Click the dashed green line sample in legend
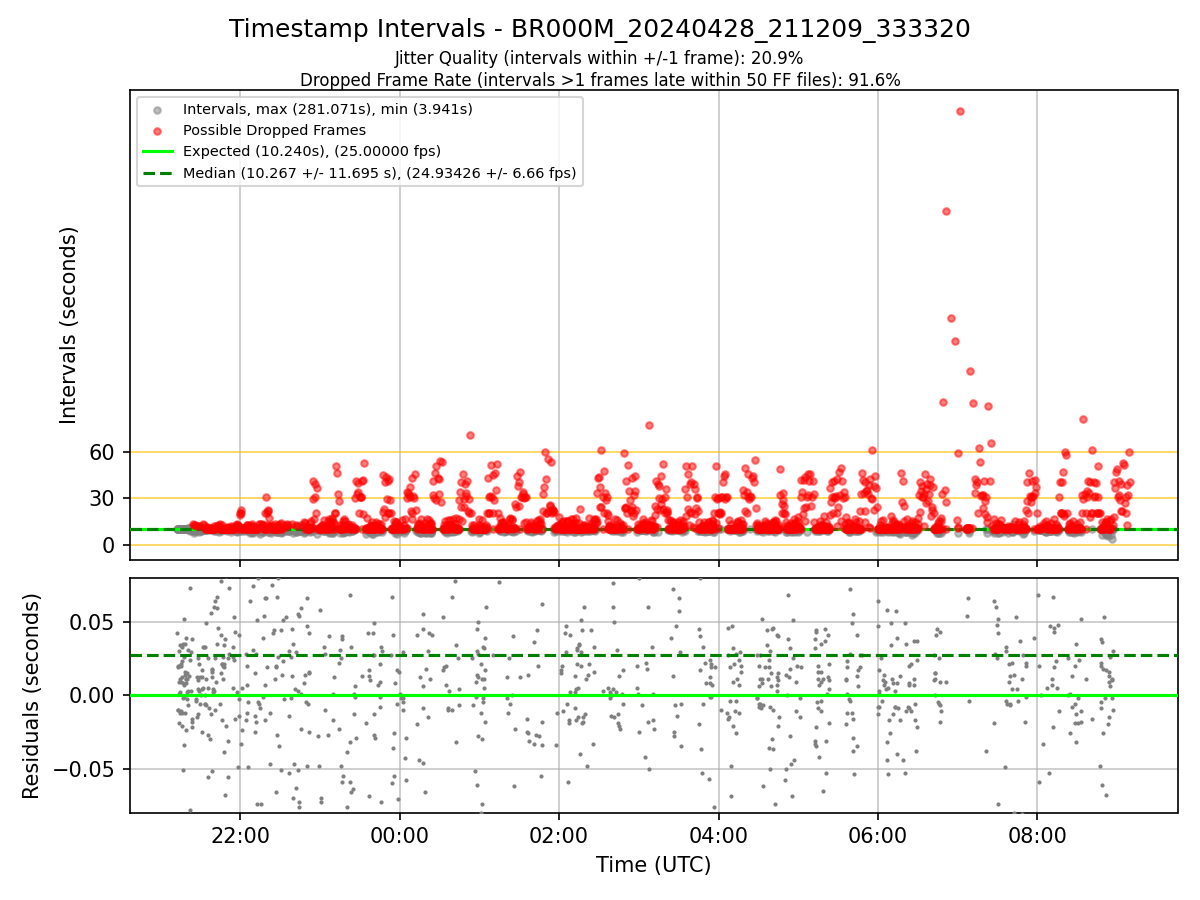 pos(157,173)
